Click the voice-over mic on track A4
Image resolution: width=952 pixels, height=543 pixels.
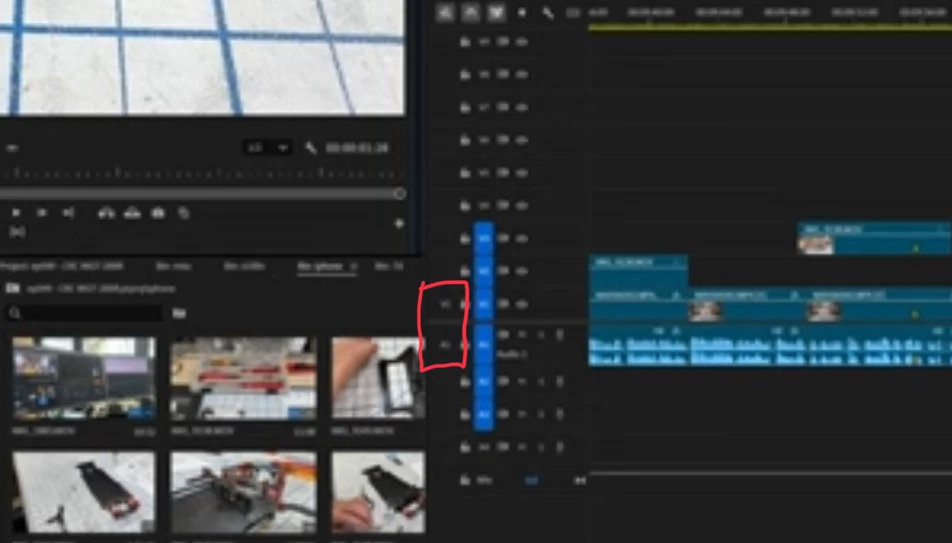click(x=559, y=447)
